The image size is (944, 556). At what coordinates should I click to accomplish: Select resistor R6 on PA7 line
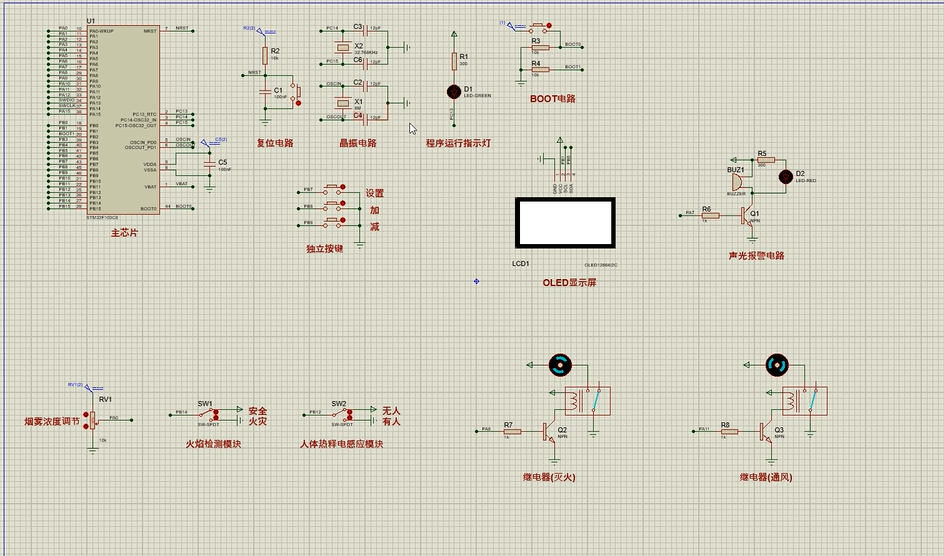pos(710,215)
